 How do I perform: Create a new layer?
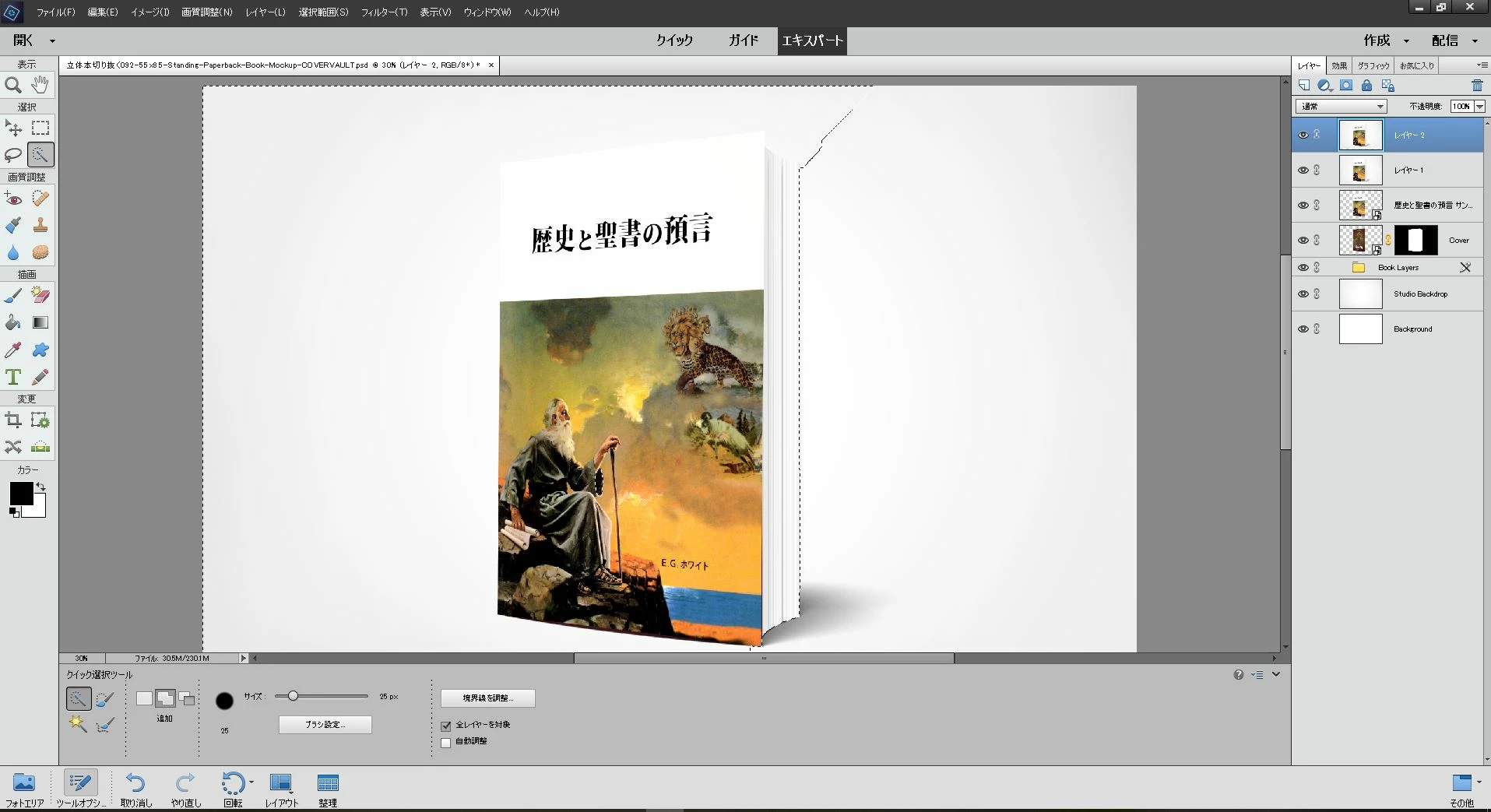coord(1303,86)
